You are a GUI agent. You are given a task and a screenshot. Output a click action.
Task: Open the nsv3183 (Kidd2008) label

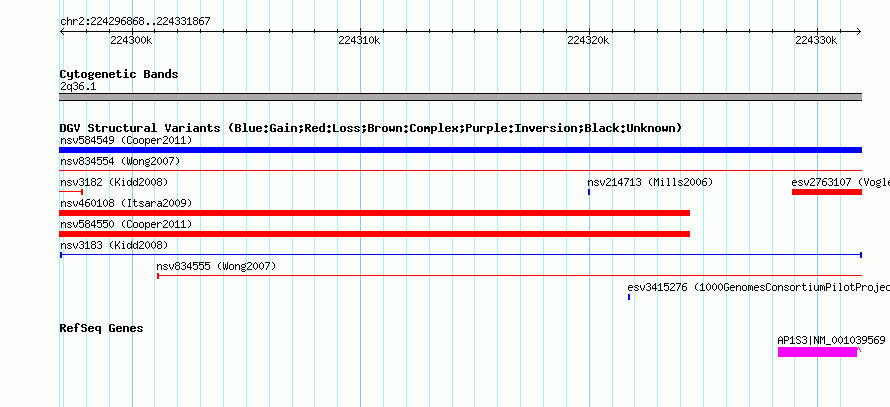pos(114,245)
